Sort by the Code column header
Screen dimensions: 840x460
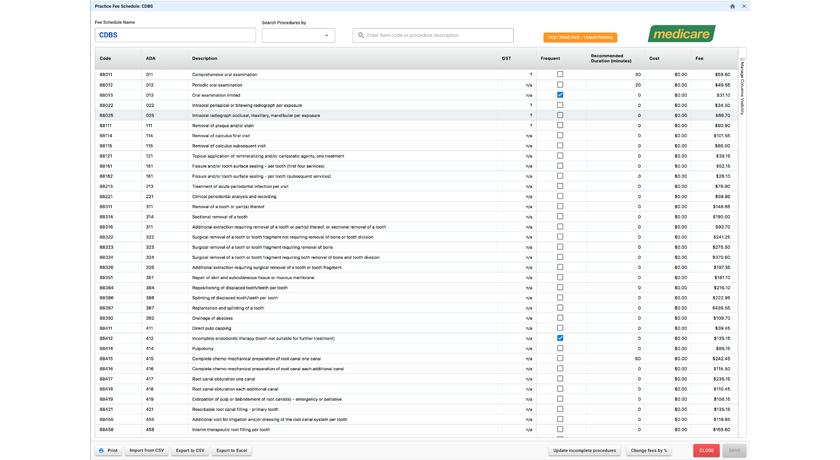(105, 58)
